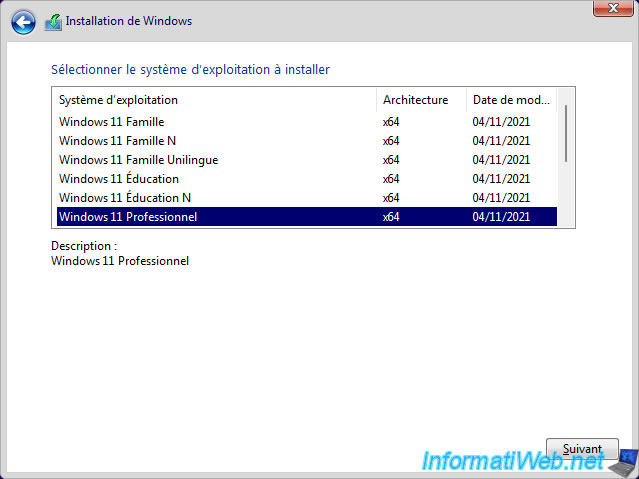Click x64 in the Professionnel row
This screenshot has height=479, width=639.
(391, 217)
